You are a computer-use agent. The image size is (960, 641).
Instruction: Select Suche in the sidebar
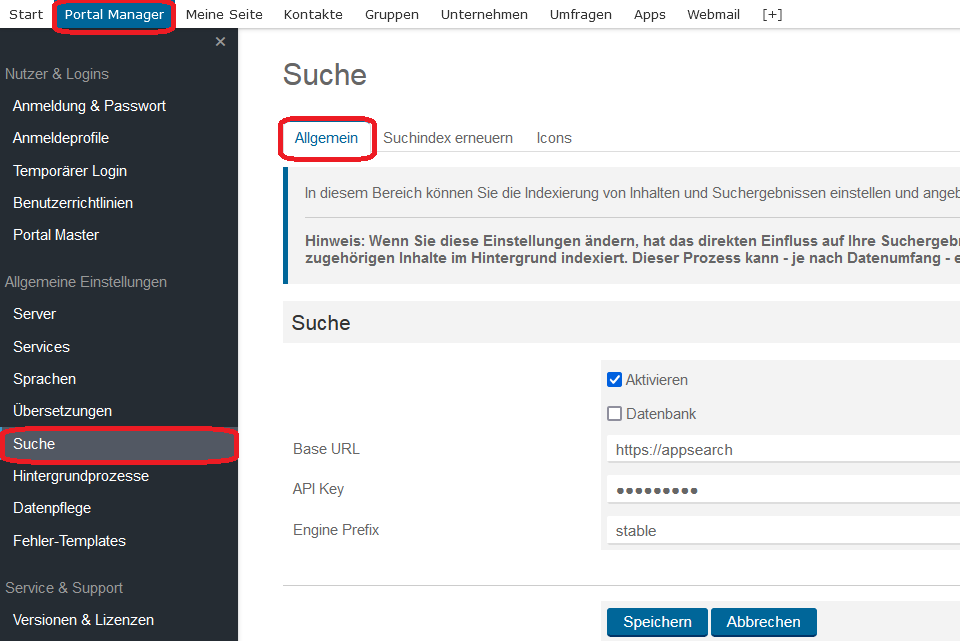119,444
